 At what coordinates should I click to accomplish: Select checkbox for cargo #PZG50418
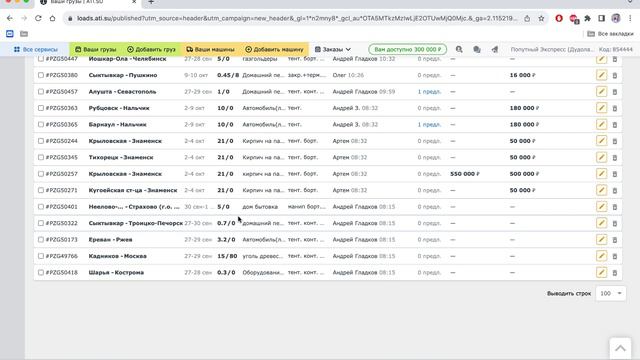[41, 272]
